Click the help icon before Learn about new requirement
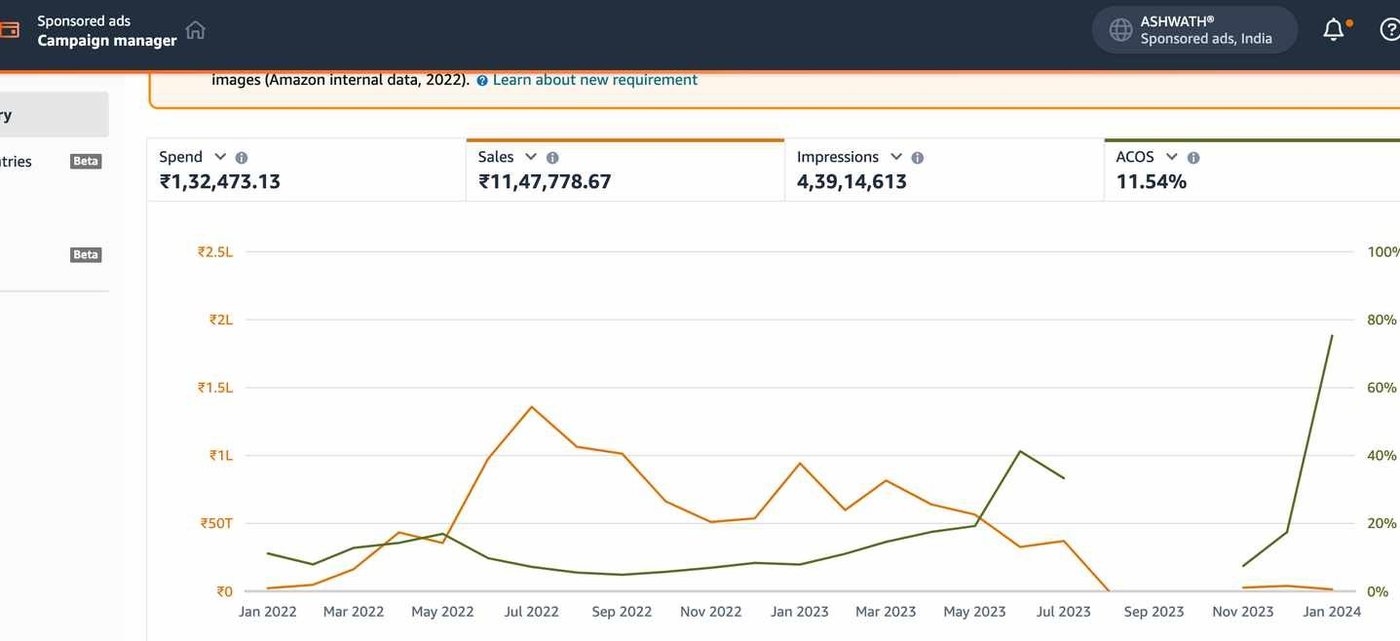Viewport: 1400px width, 641px height. tap(482, 80)
